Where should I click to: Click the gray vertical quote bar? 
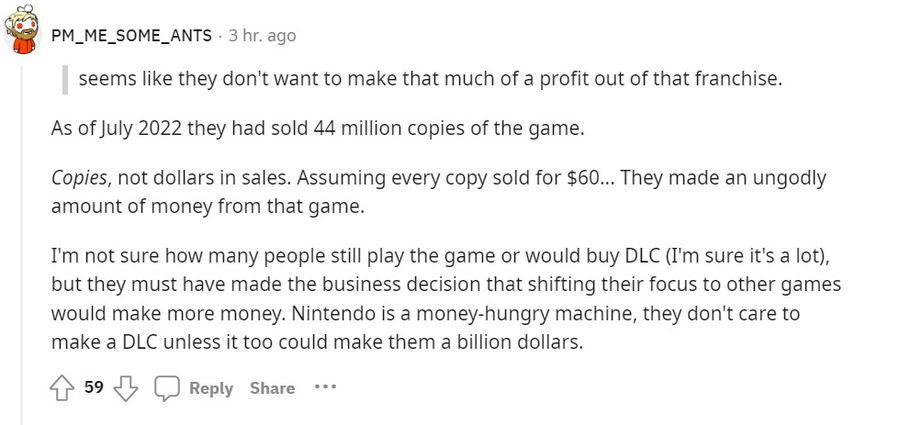click(65, 77)
